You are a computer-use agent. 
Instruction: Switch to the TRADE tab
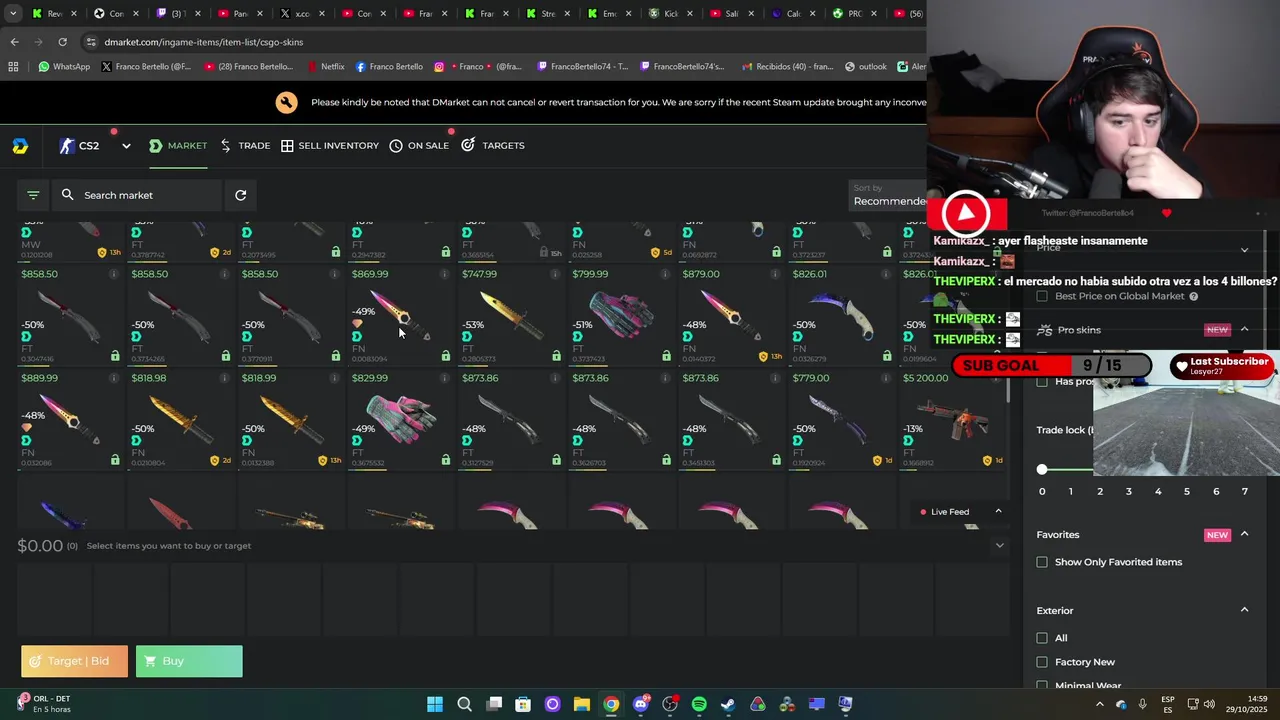pyautogui.click(x=245, y=146)
